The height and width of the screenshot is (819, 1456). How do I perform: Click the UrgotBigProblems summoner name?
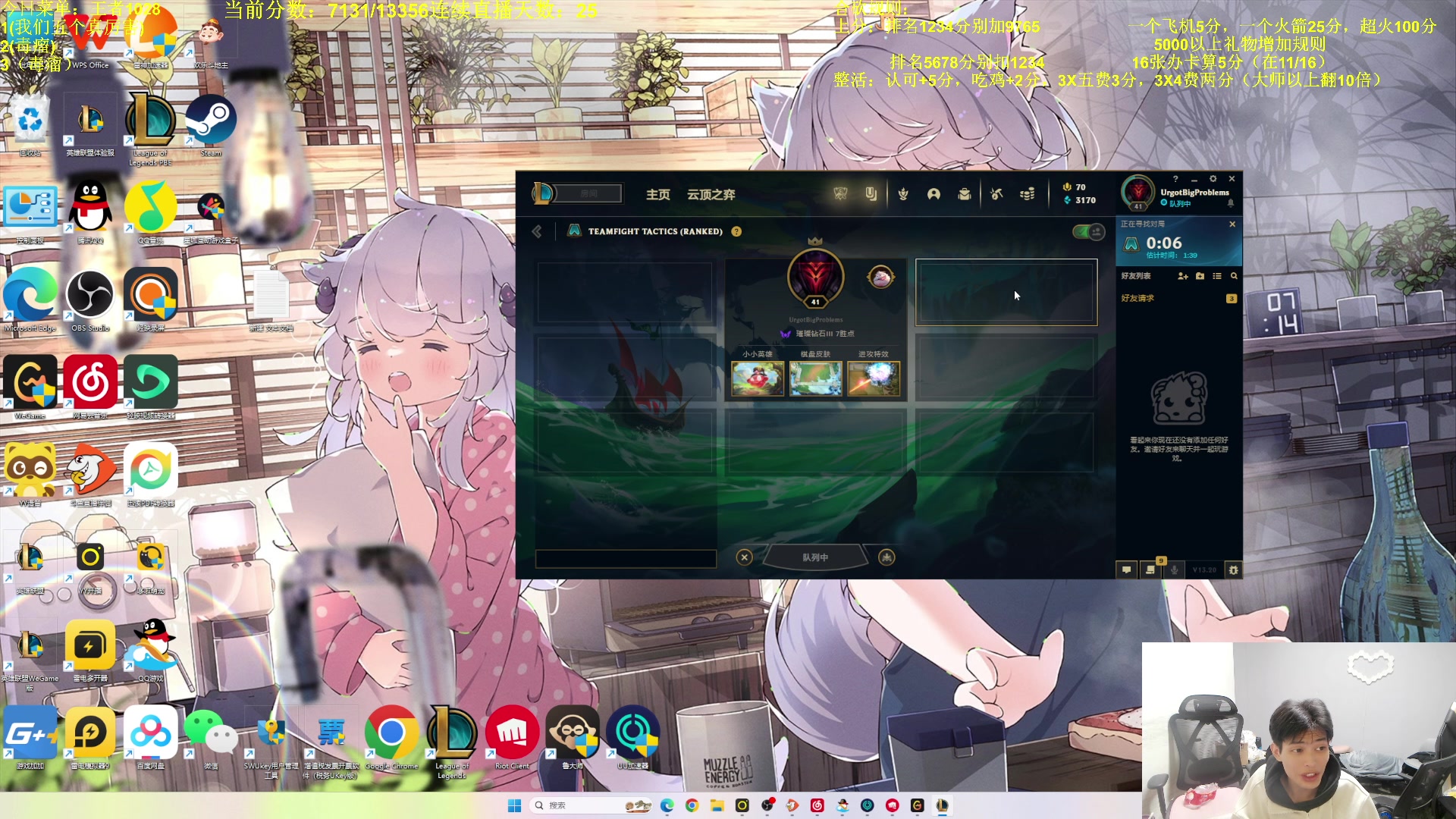coord(1194,193)
